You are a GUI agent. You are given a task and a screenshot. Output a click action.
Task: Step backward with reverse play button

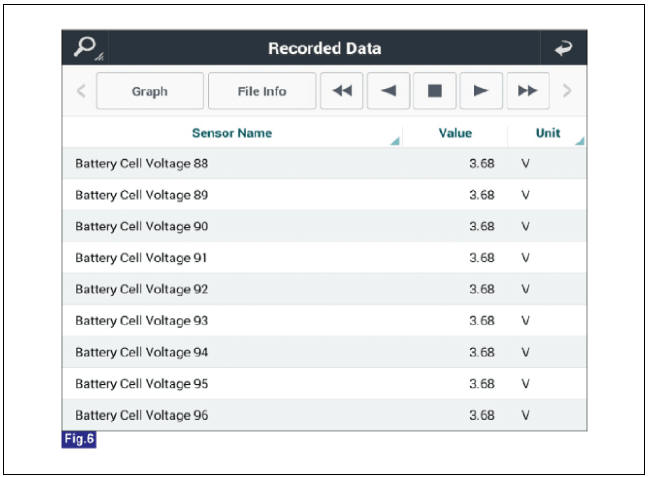389,91
